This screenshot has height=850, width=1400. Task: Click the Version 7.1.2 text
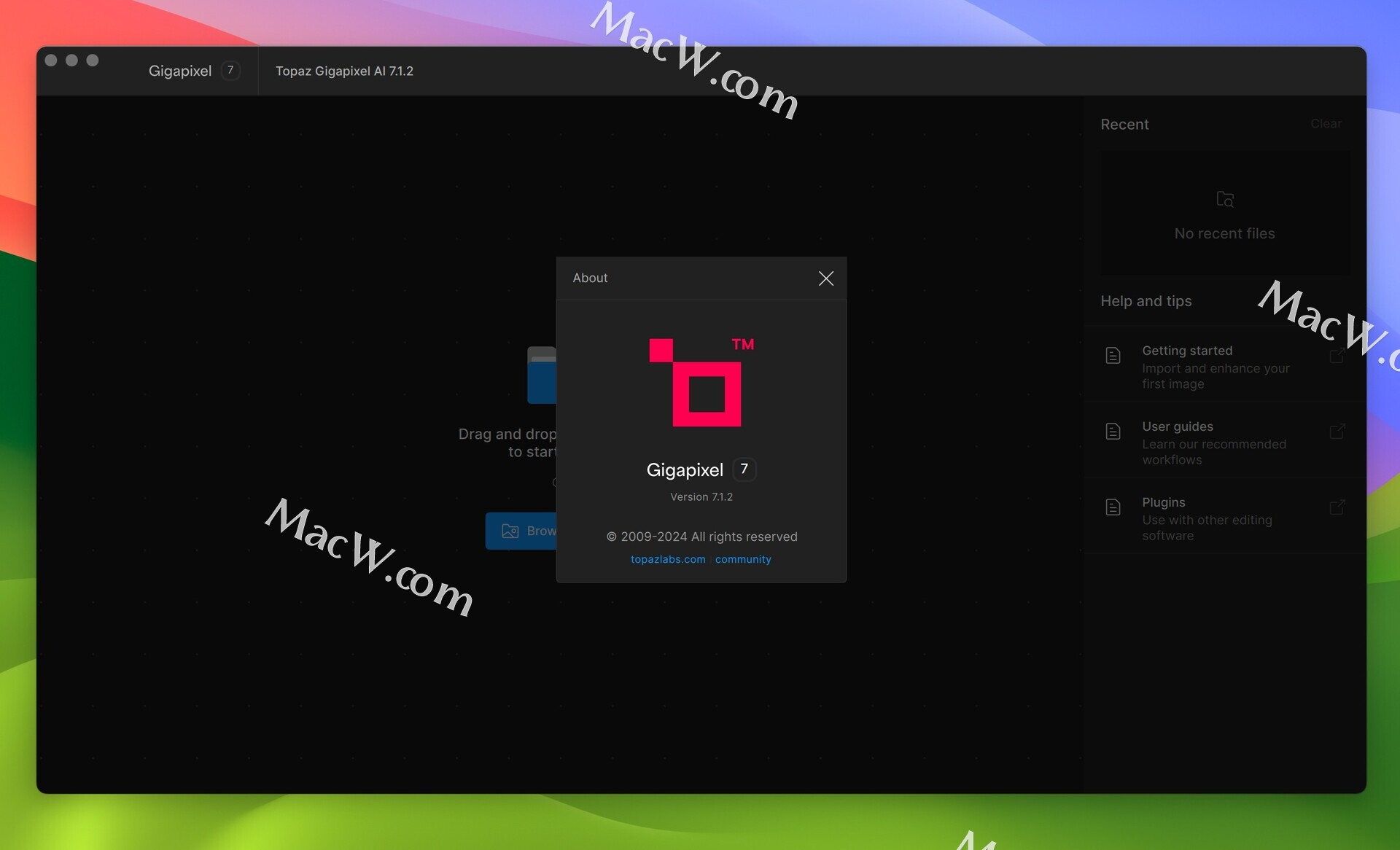[x=701, y=496]
